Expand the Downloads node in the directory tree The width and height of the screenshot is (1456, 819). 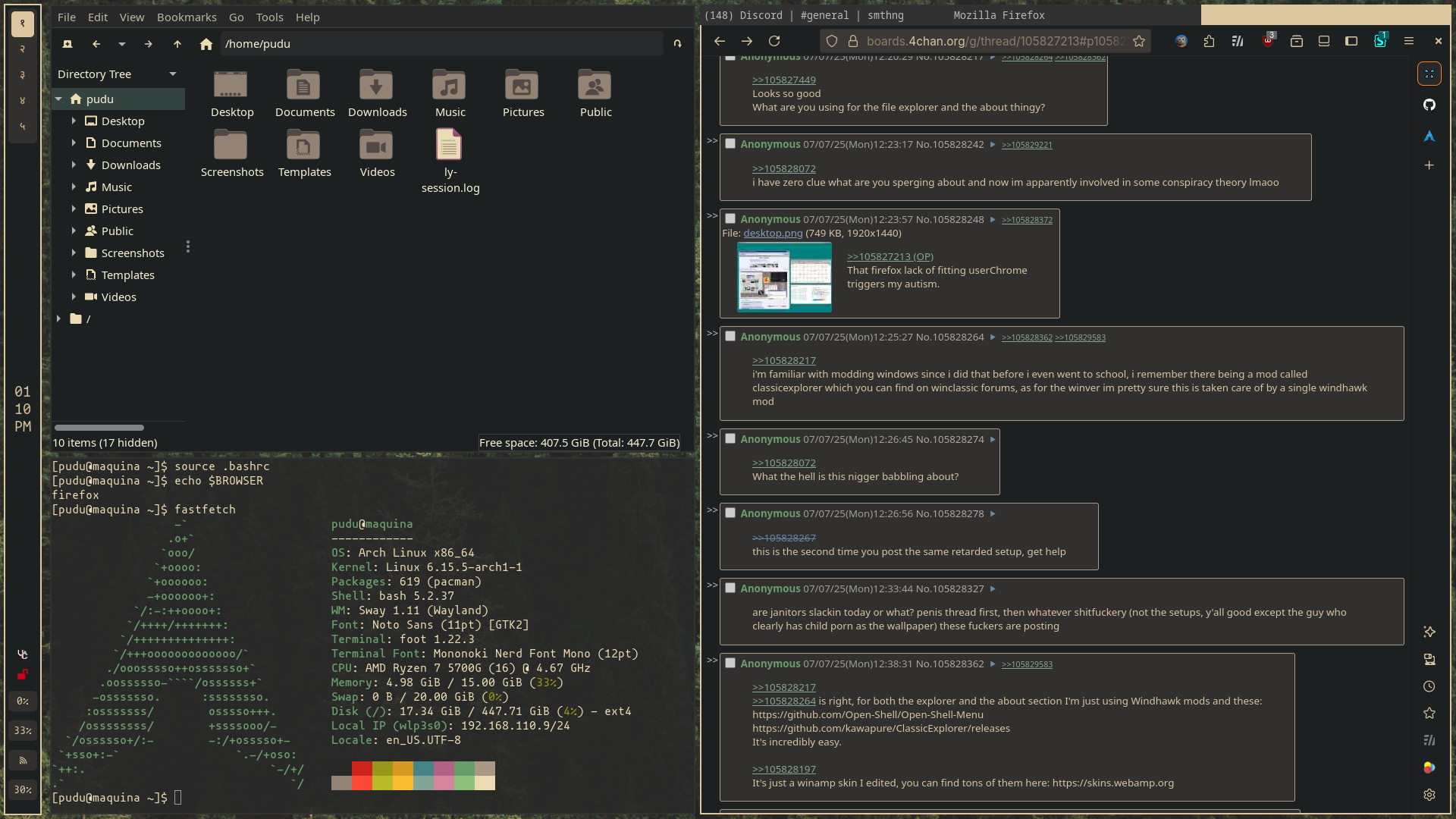(74, 165)
